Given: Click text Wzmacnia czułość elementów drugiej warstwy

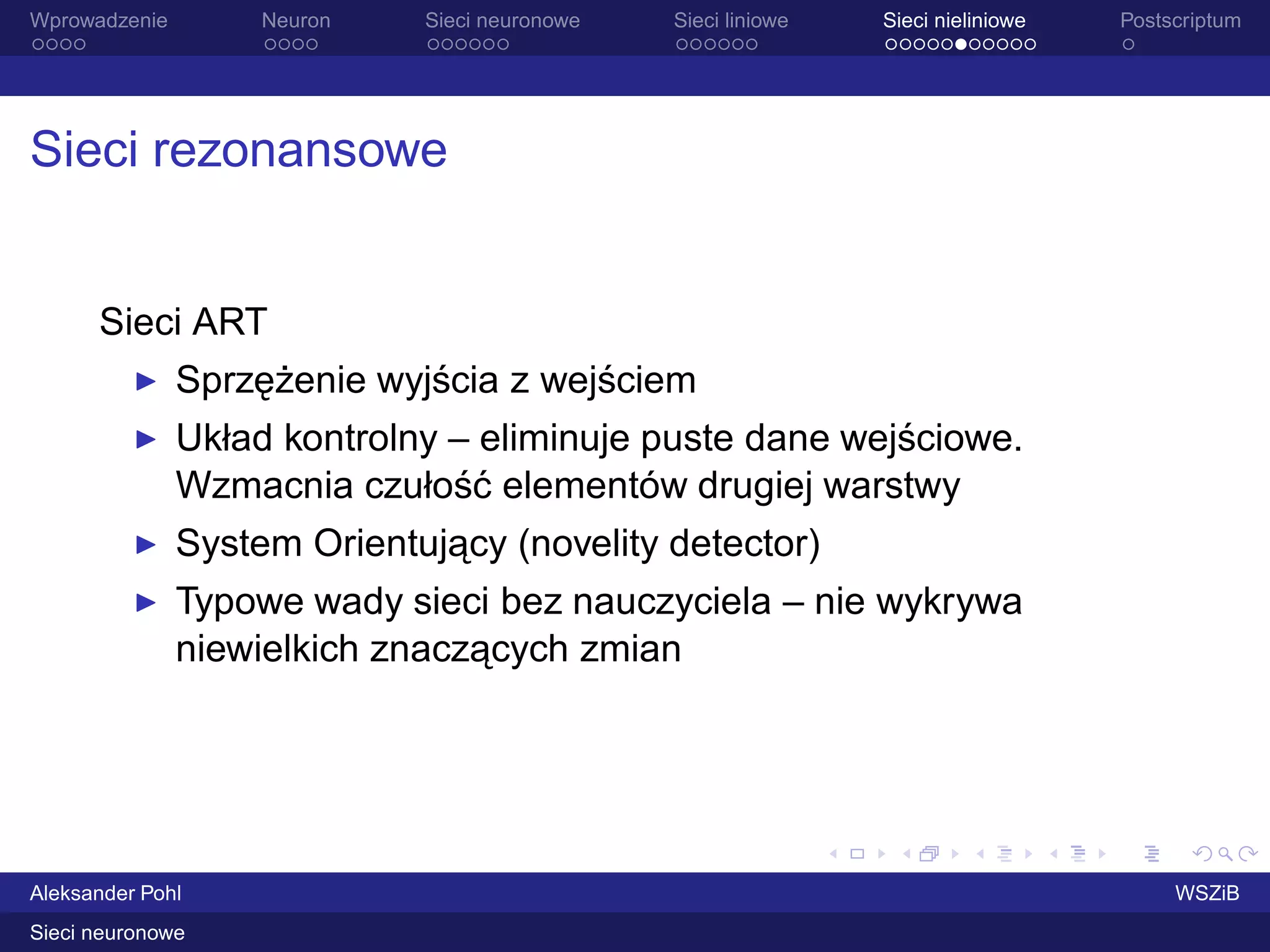Looking at the screenshot, I should (568, 485).
